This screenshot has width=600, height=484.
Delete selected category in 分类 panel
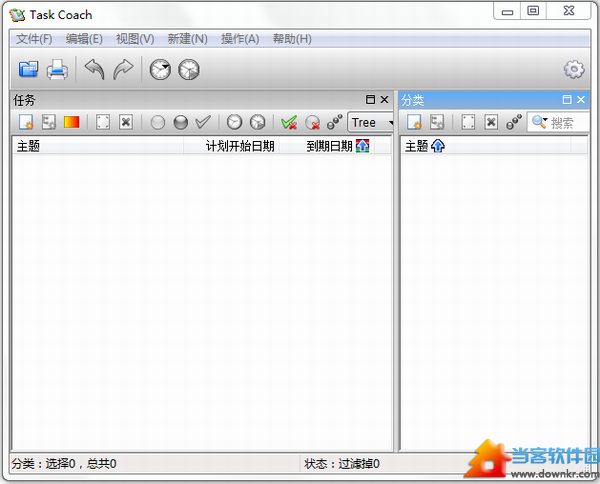(x=491, y=122)
